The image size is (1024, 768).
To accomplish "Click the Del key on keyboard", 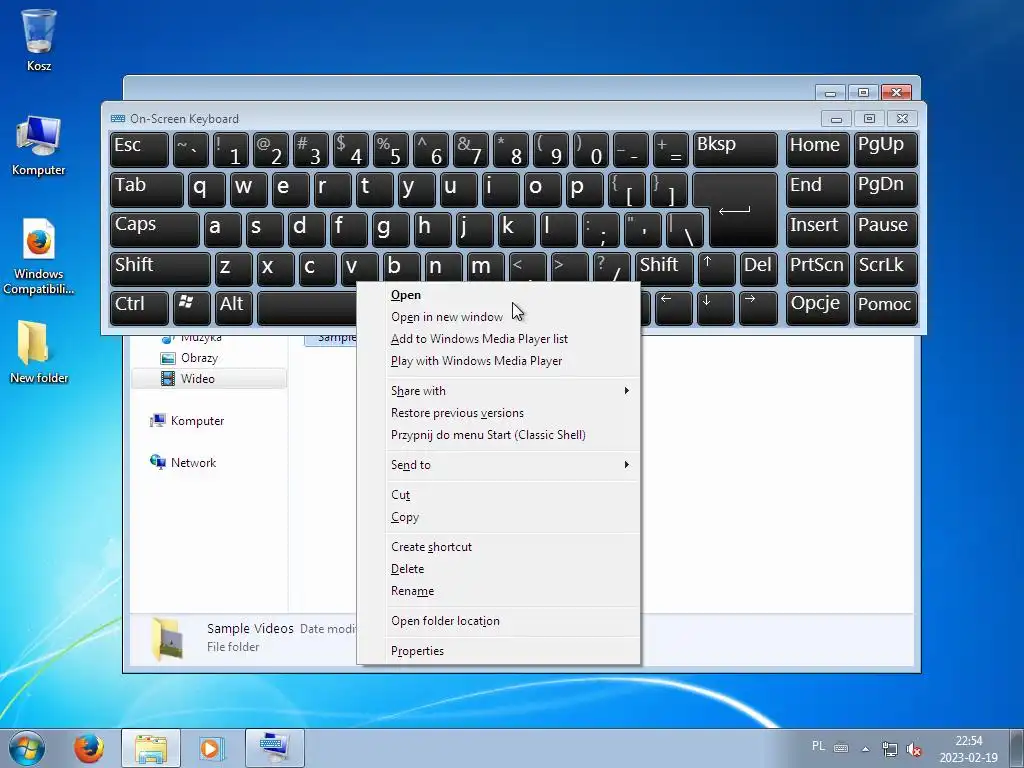I will 758,269.
